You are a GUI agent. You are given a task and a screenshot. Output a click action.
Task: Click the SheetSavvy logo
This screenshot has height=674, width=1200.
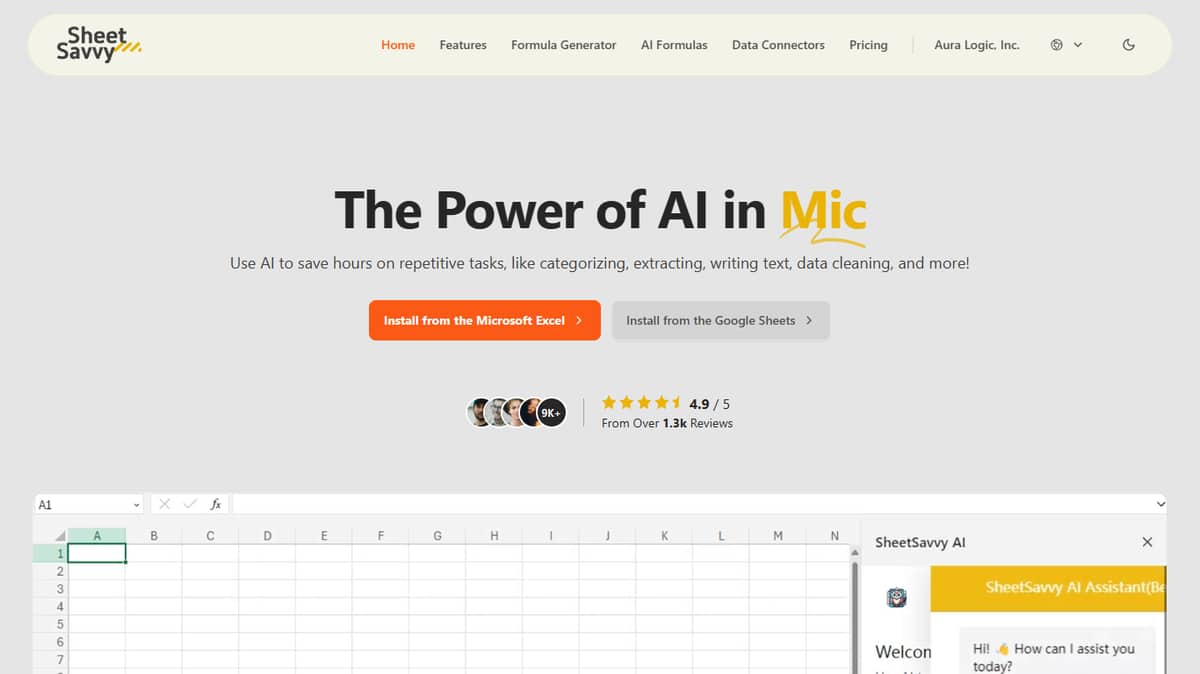(98, 44)
